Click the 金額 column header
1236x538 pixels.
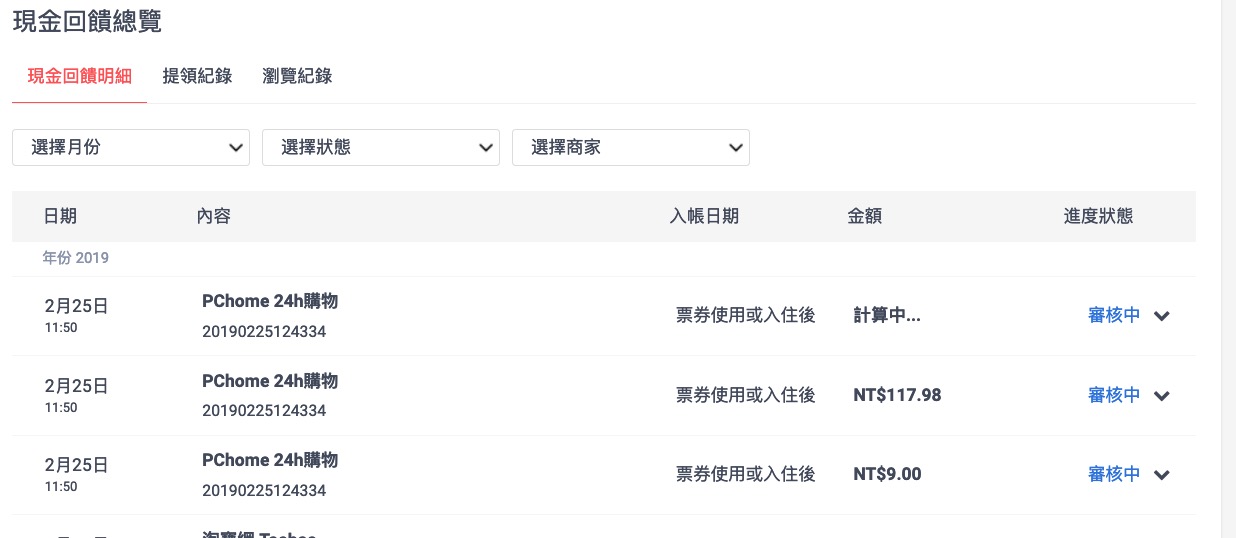coord(865,216)
